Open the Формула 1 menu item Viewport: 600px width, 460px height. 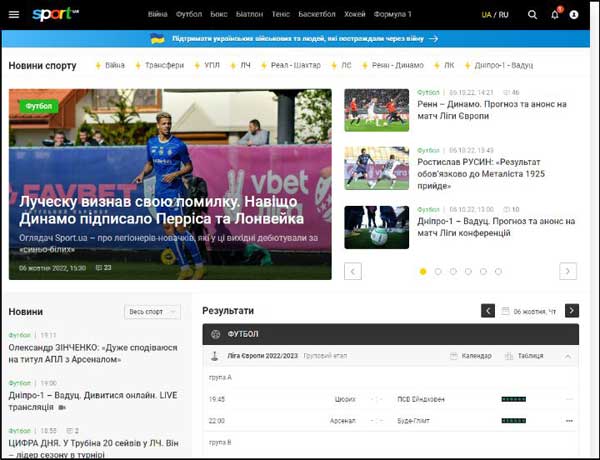pyautogui.click(x=393, y=15)
